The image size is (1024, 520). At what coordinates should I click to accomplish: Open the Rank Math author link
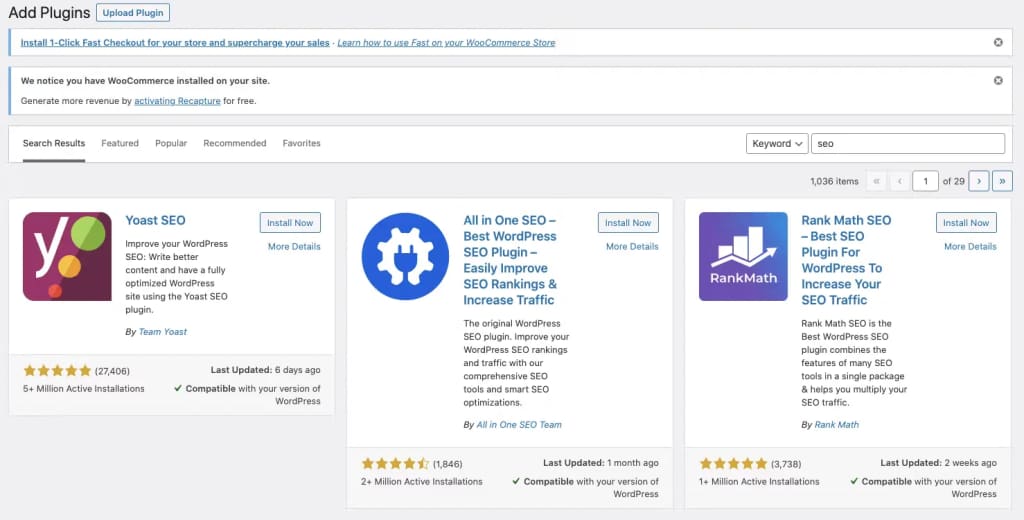[x=837, y=425]
